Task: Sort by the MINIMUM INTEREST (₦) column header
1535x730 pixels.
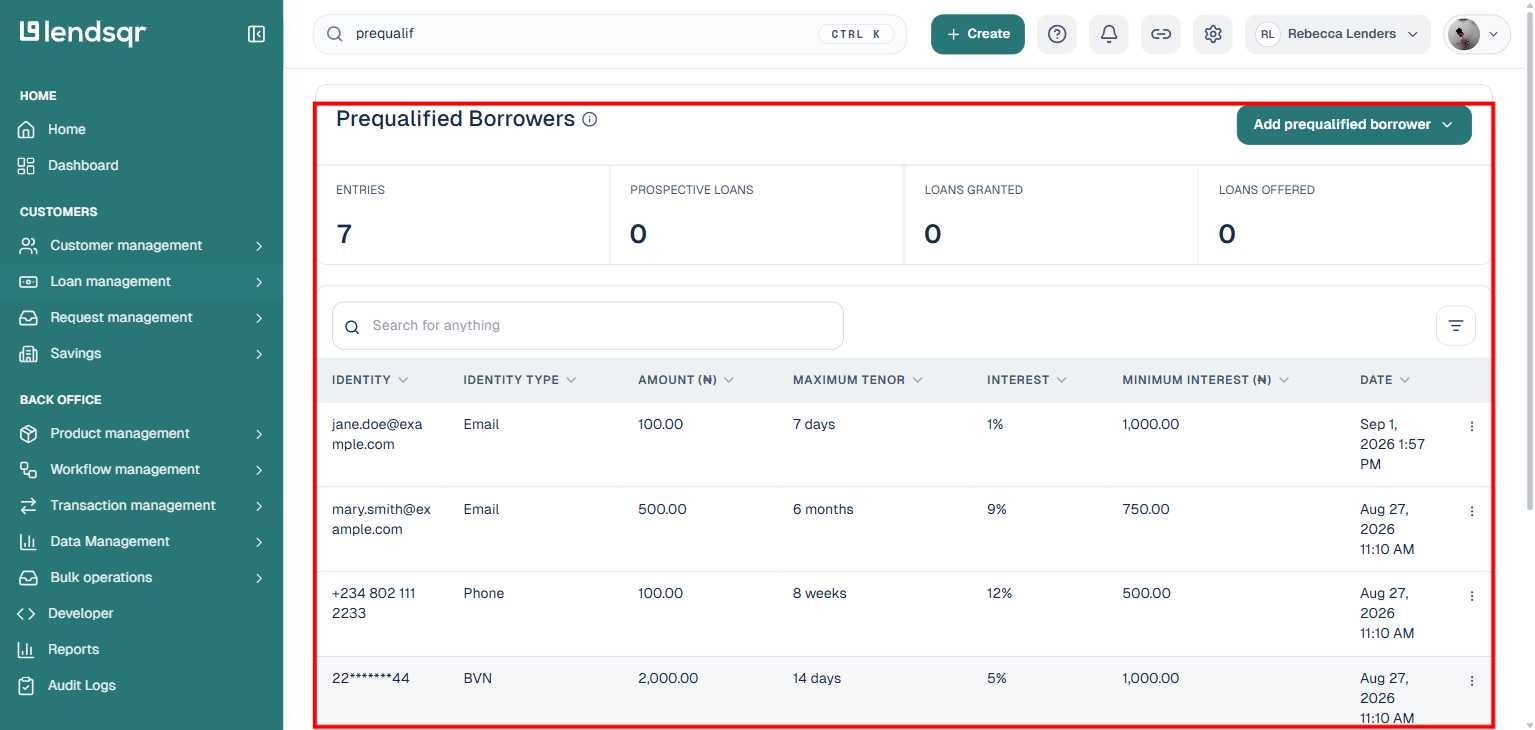Action: coord(1206,380)
